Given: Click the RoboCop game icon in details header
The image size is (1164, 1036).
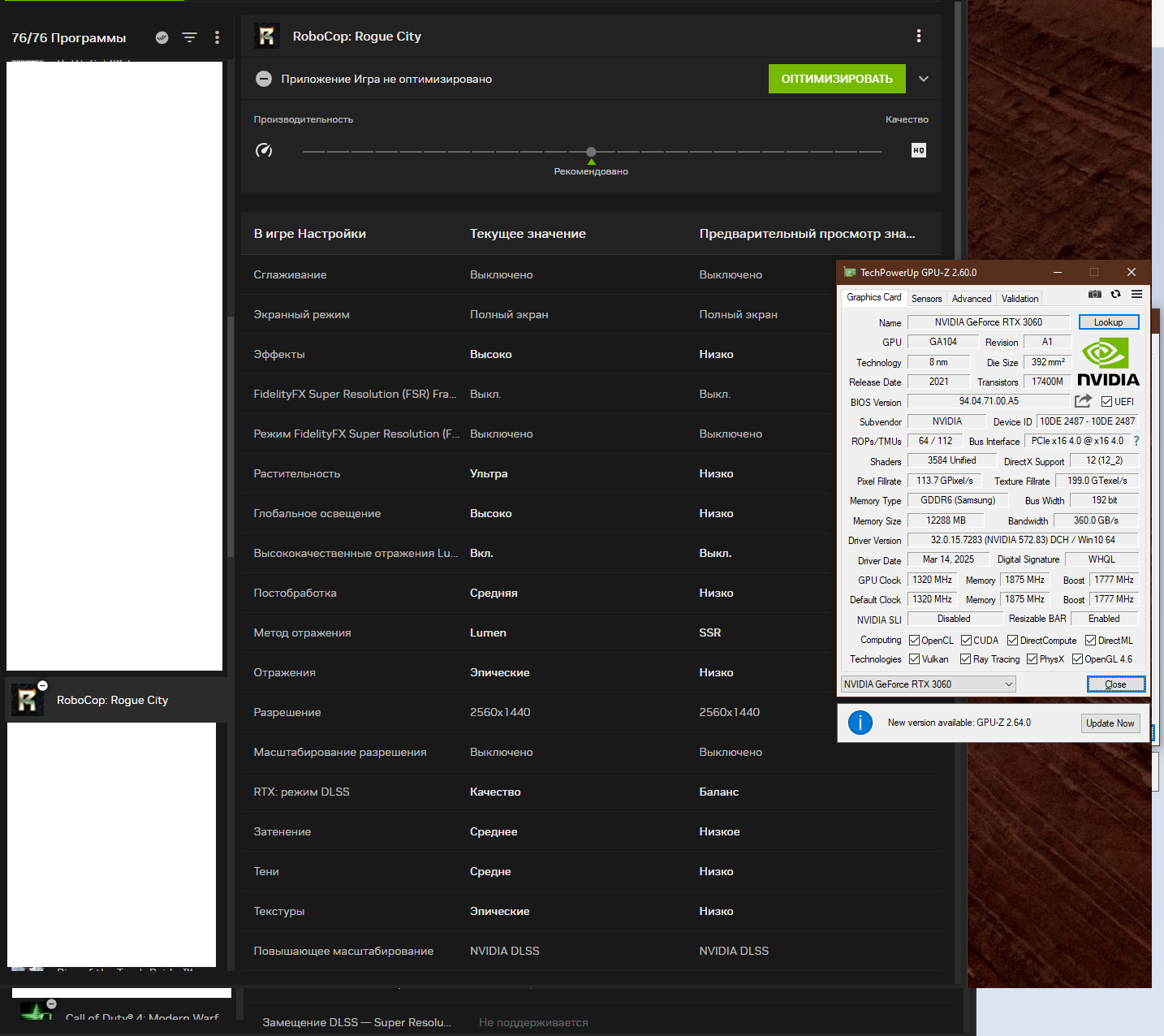Looking at the screenshot, I should tap(267, 37).
